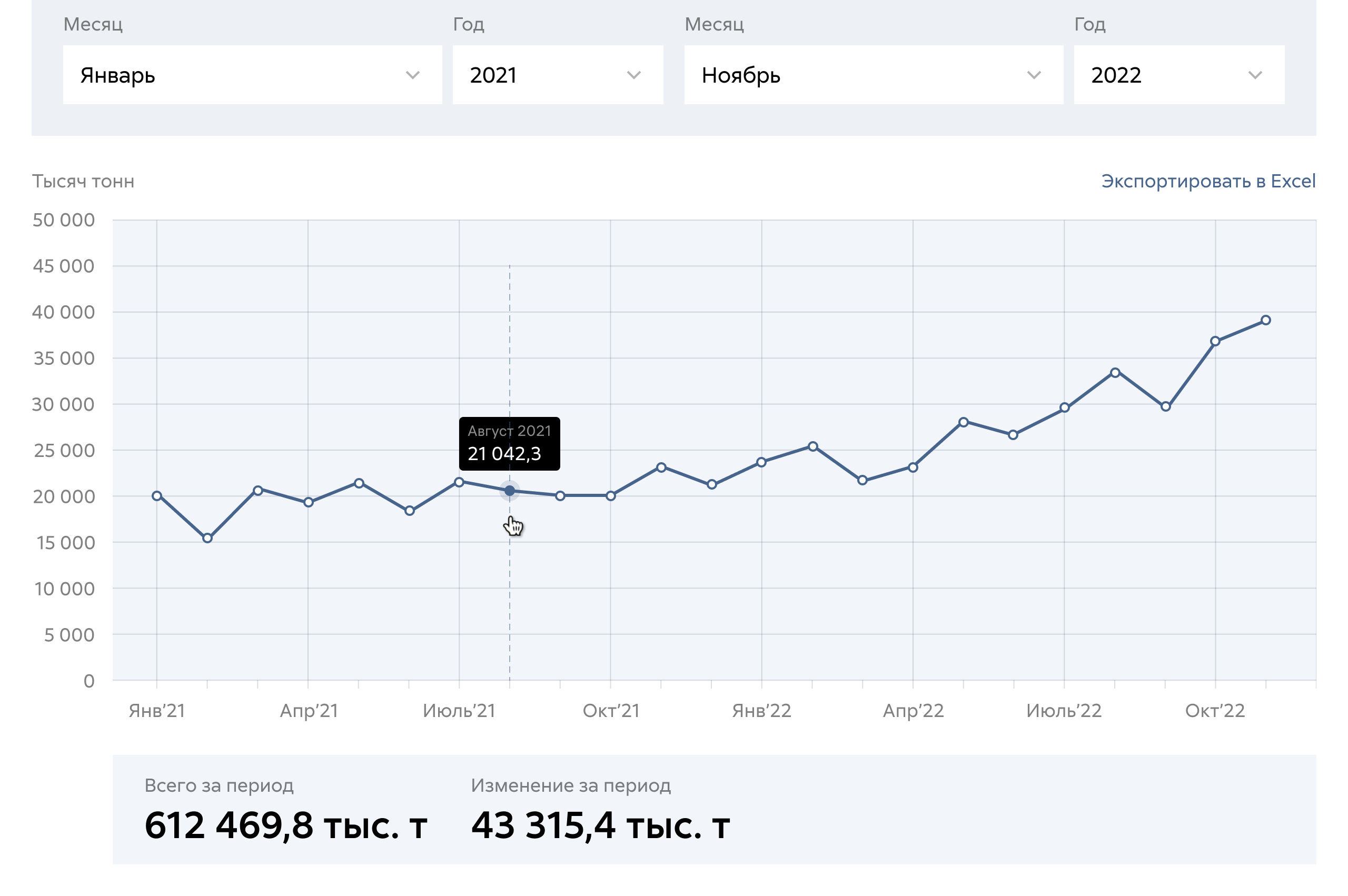Click the Июль'22 data point on the line
This screenshot has height=896, width=1348.
[1065, 408]
